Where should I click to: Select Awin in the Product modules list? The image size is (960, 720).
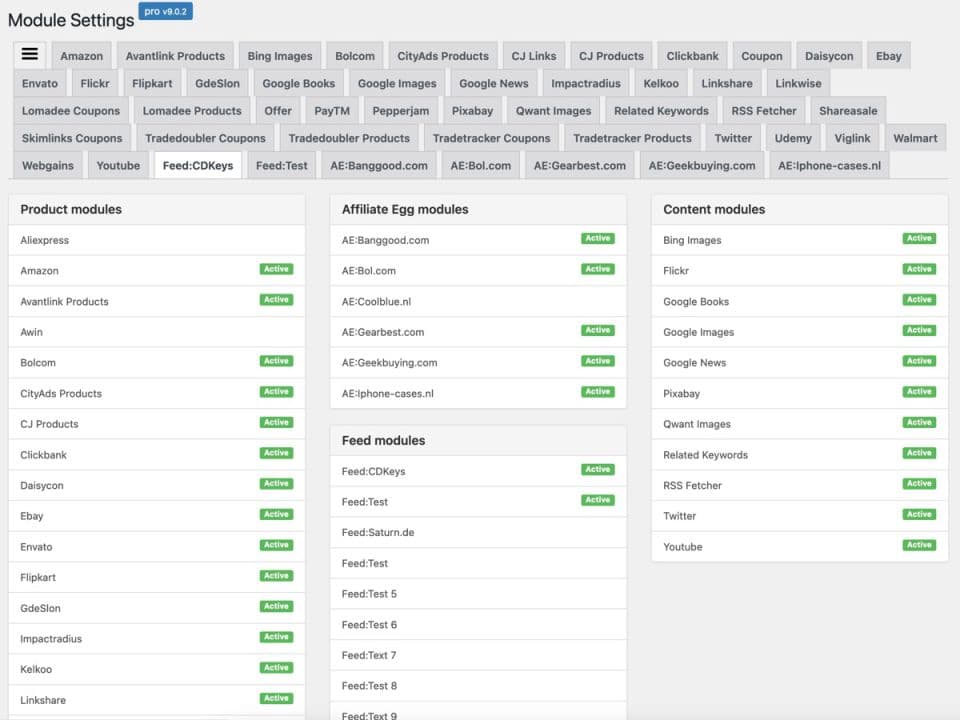click(157, 332)
